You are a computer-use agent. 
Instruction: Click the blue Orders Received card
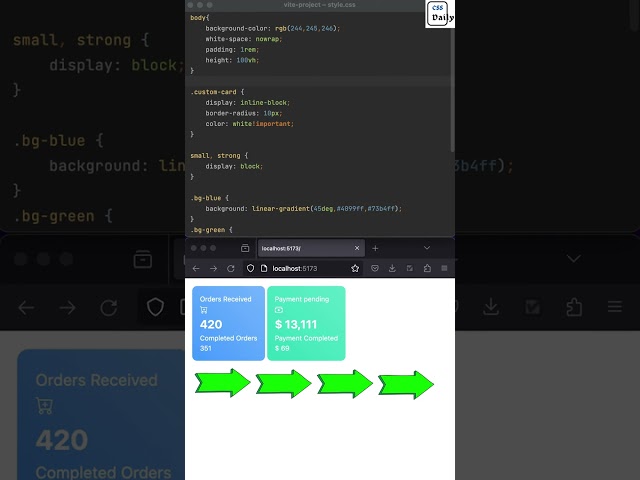pos(229,323)
